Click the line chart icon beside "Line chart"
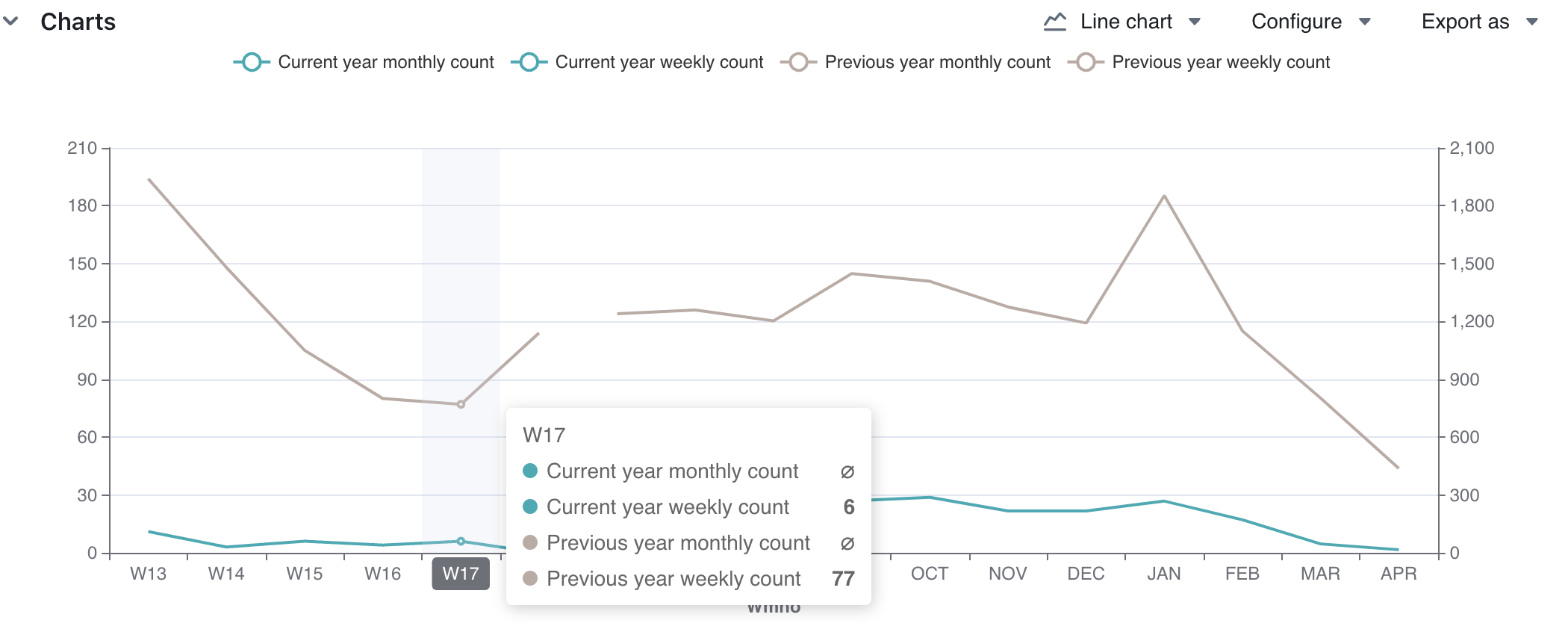Viewport: 1568px width, 626px height. click(1054, 21)
